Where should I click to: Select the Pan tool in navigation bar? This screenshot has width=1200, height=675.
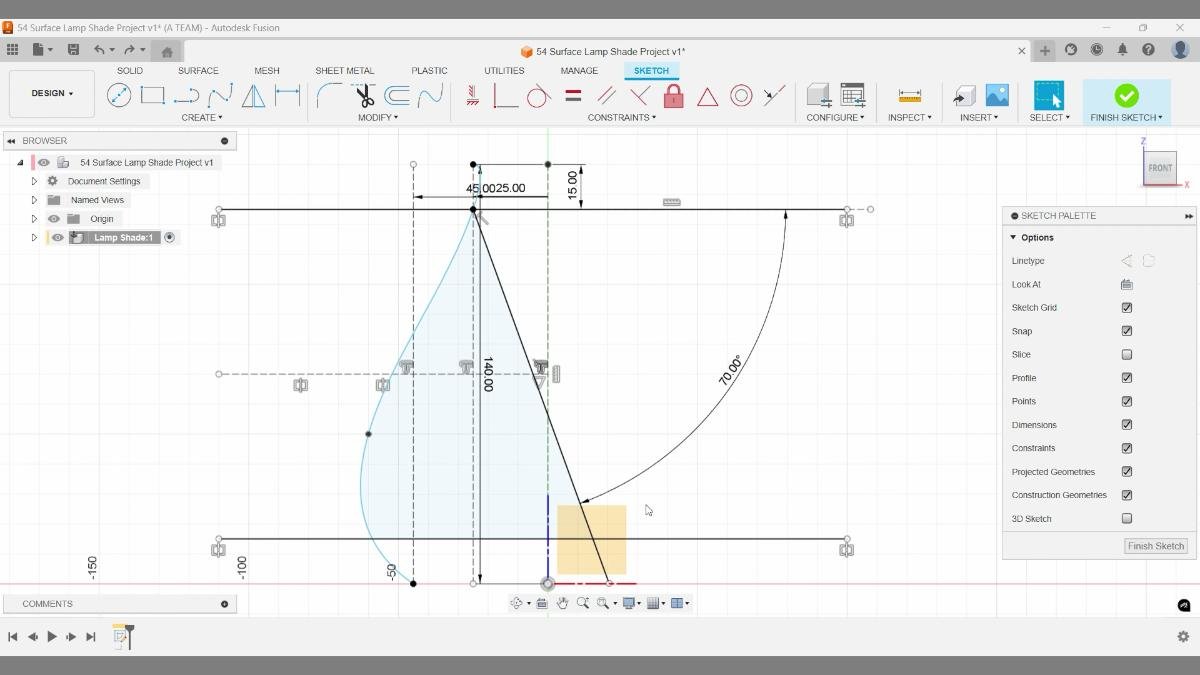pos(562,602)
